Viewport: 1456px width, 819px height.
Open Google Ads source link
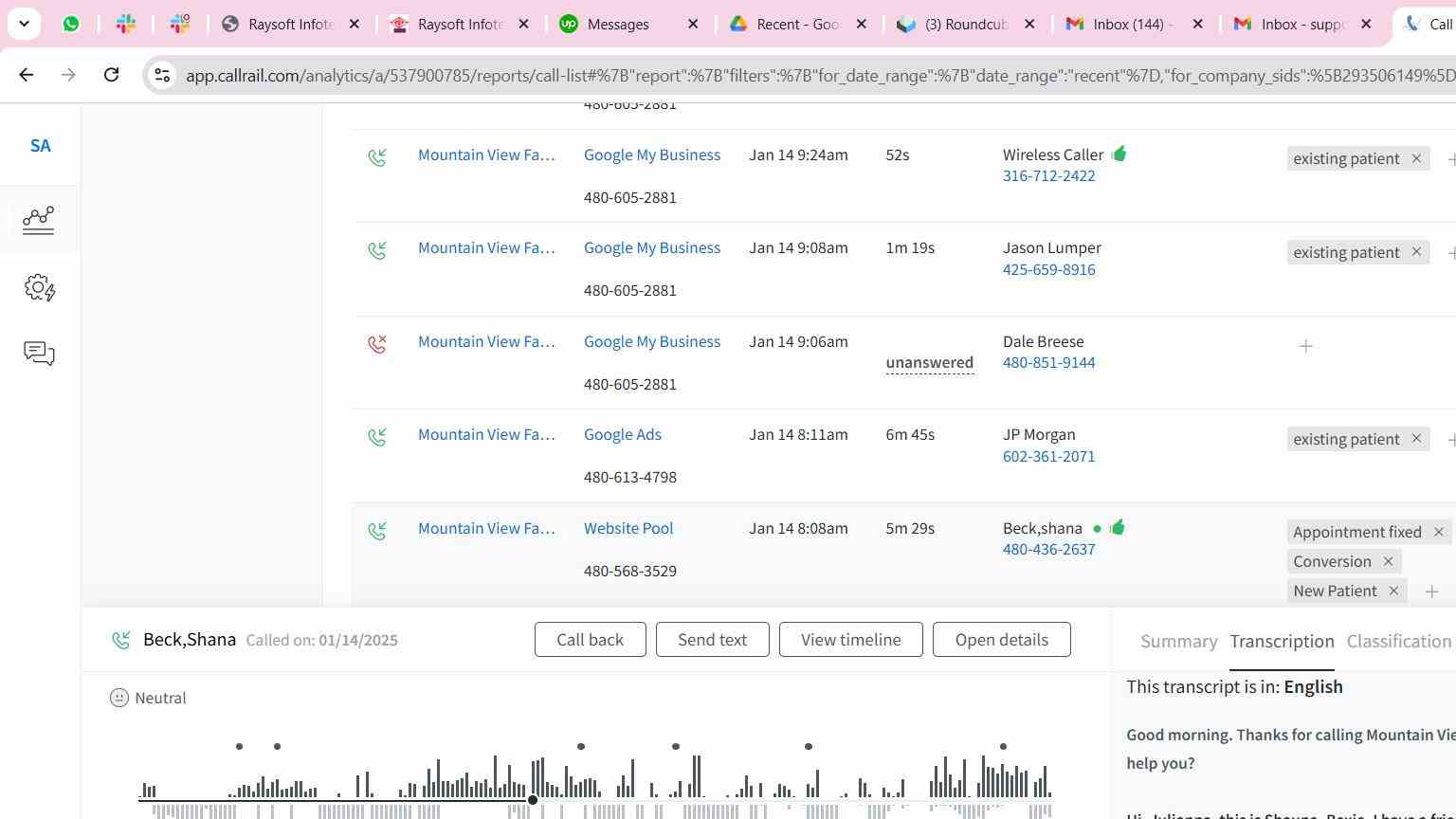click(623, 434)
